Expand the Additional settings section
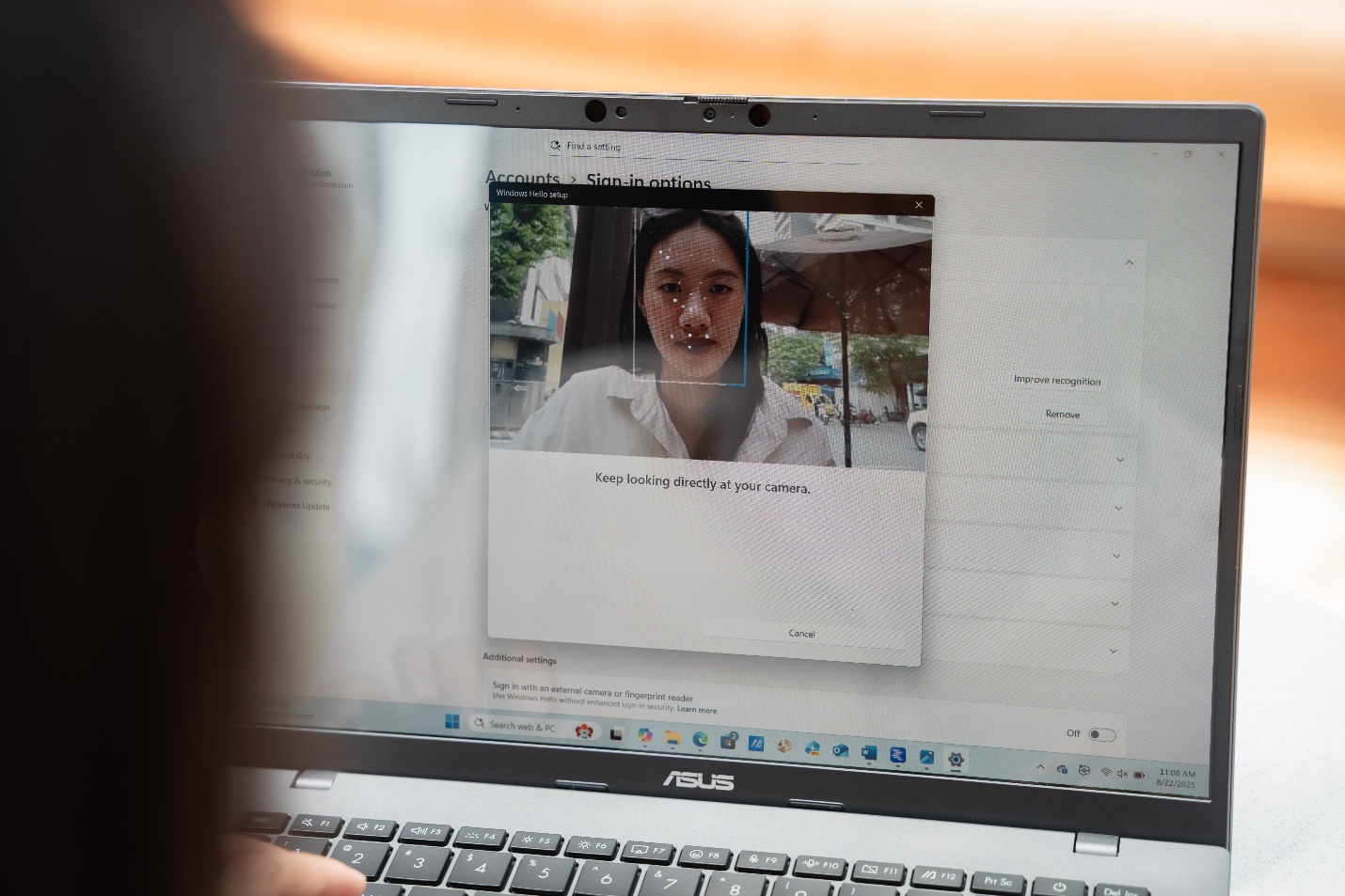Image resolution: width=1345 pixels, height=896 pixels. click(519, 658)
